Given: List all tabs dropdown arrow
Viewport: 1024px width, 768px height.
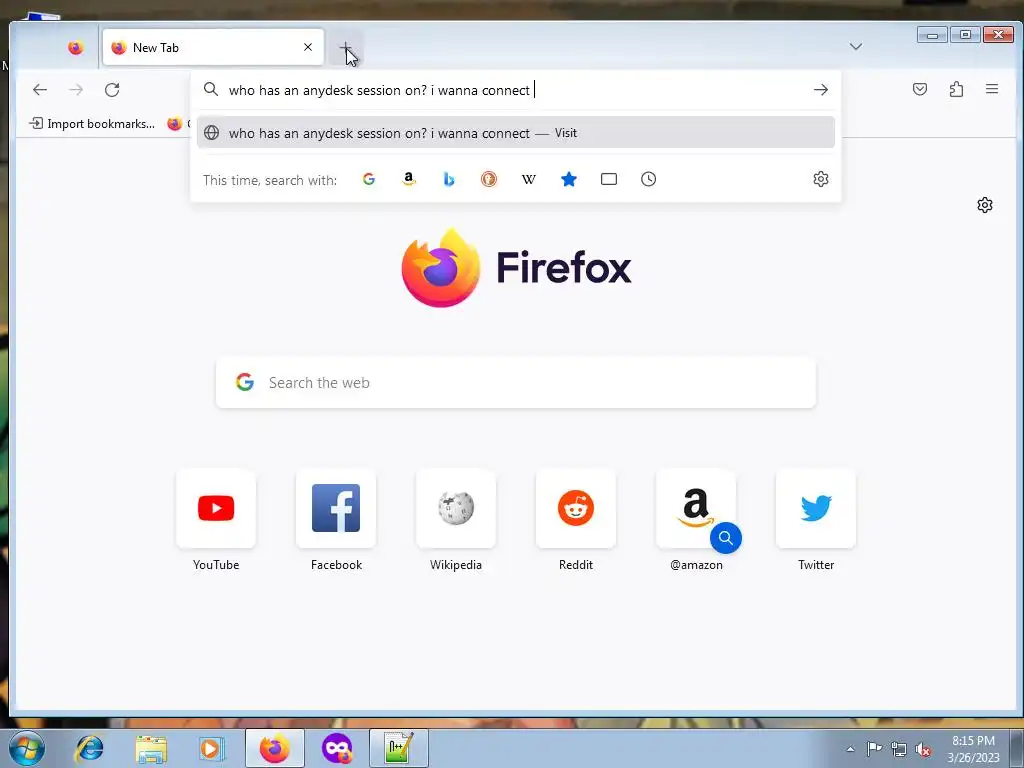Looking at the screenshot, I should pyautogui.click(x=856, y=46).
